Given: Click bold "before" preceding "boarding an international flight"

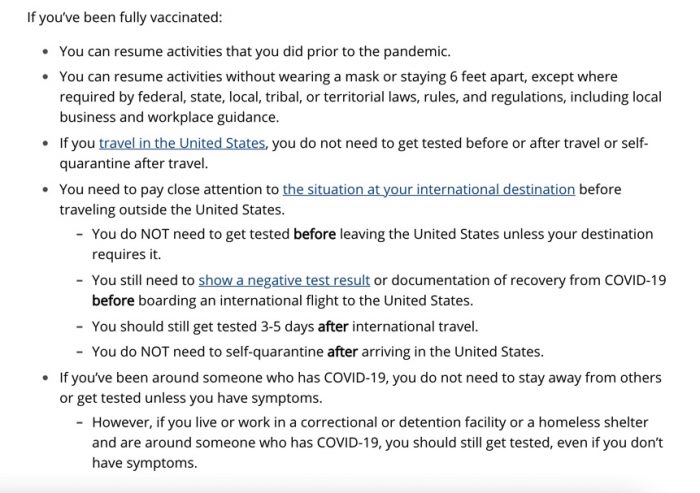Looking at the screenshot, I should (112, 299).
